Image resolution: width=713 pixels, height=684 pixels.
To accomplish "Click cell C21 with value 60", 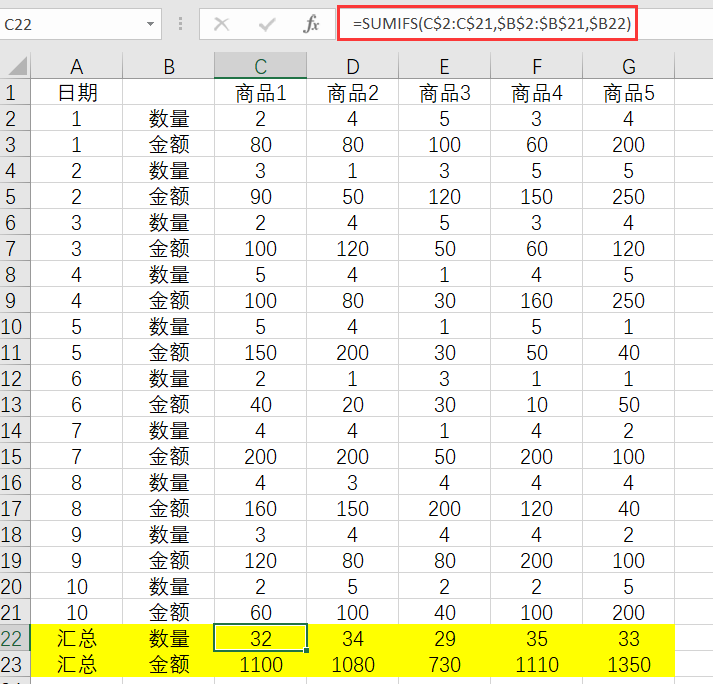I will click(261, 613).
